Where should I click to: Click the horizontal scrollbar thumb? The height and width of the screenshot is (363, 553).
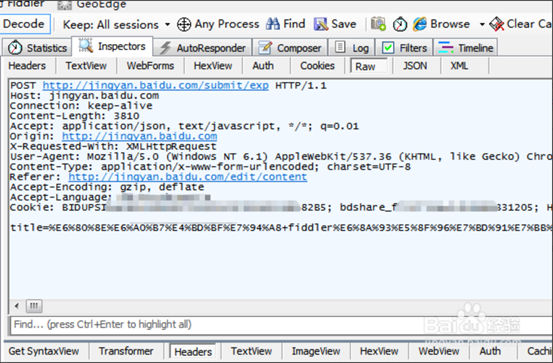(x=34, y=306)
